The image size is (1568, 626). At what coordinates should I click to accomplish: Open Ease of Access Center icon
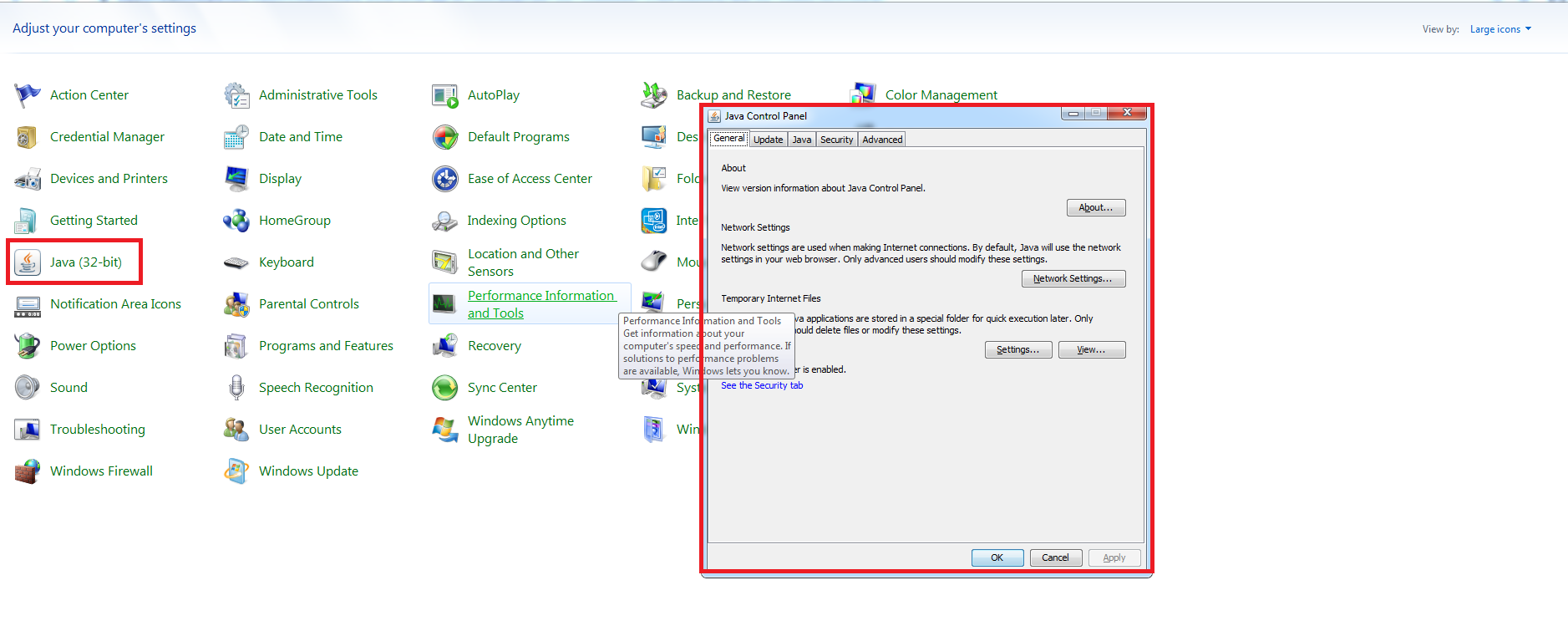pyautogui.click(x=445, y=179)
